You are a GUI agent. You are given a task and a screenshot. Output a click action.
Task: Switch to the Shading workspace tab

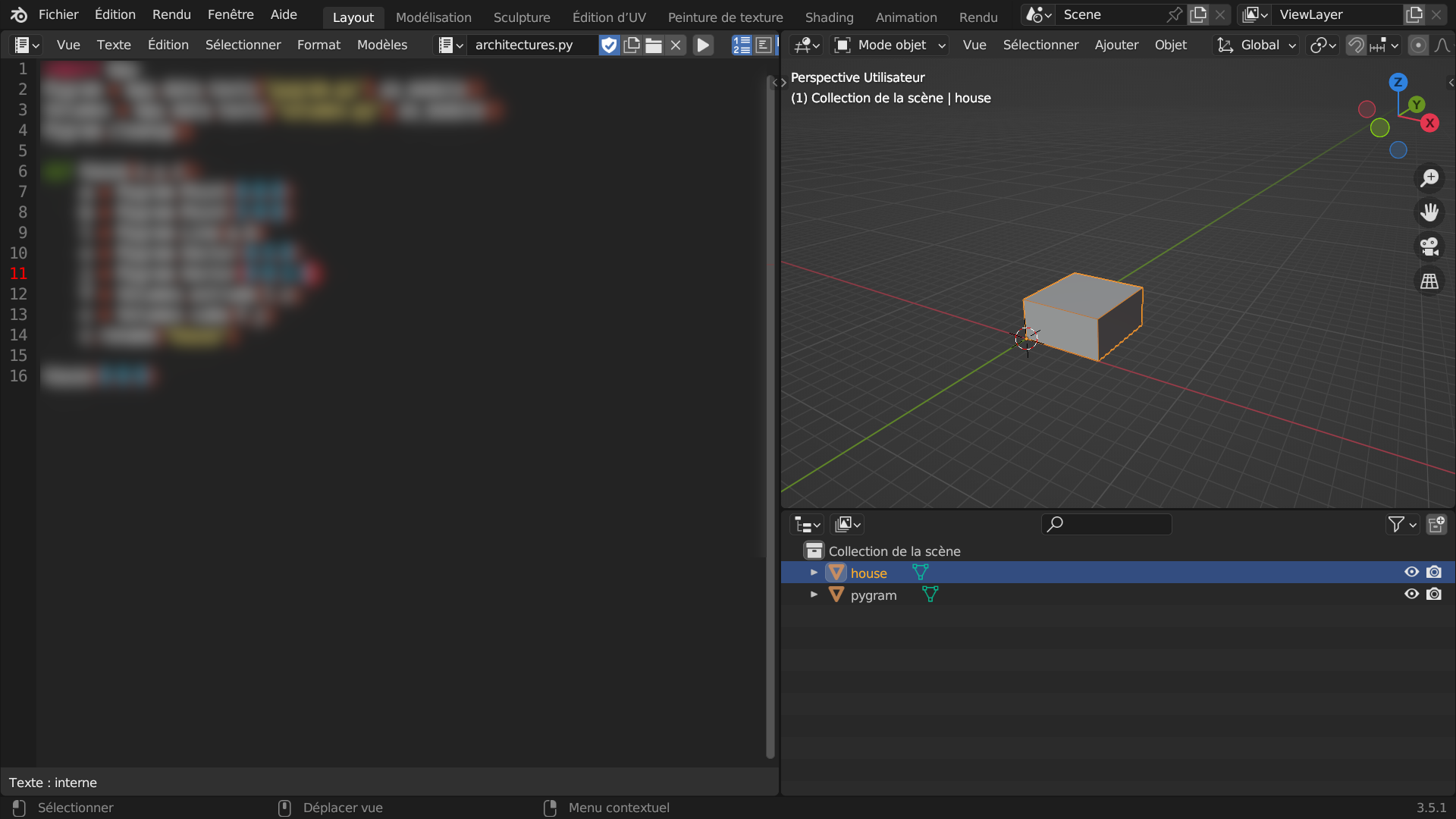829,17
